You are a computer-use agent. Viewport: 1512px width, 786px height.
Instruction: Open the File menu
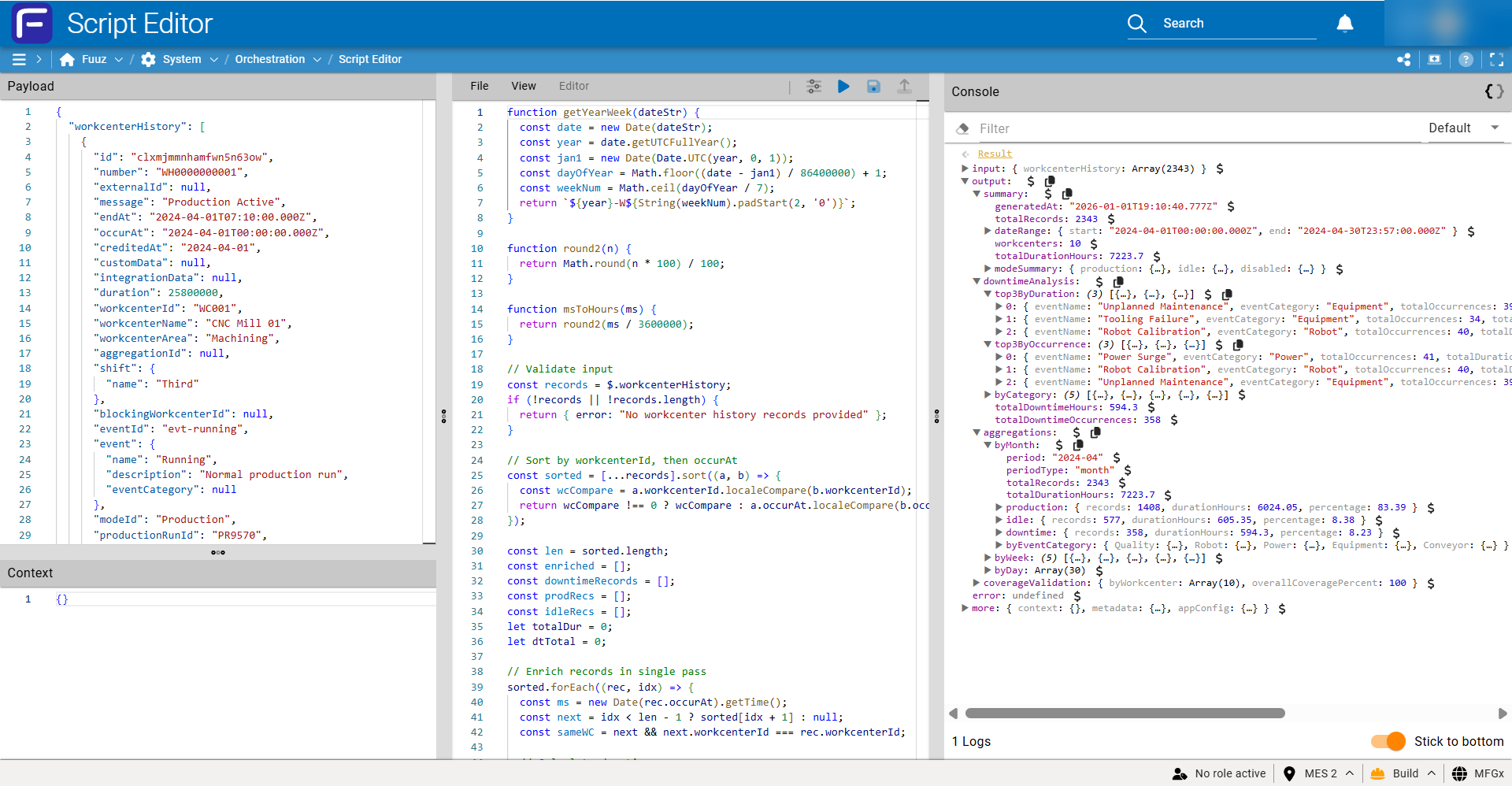pyautogui.click(x=480, y=86)
